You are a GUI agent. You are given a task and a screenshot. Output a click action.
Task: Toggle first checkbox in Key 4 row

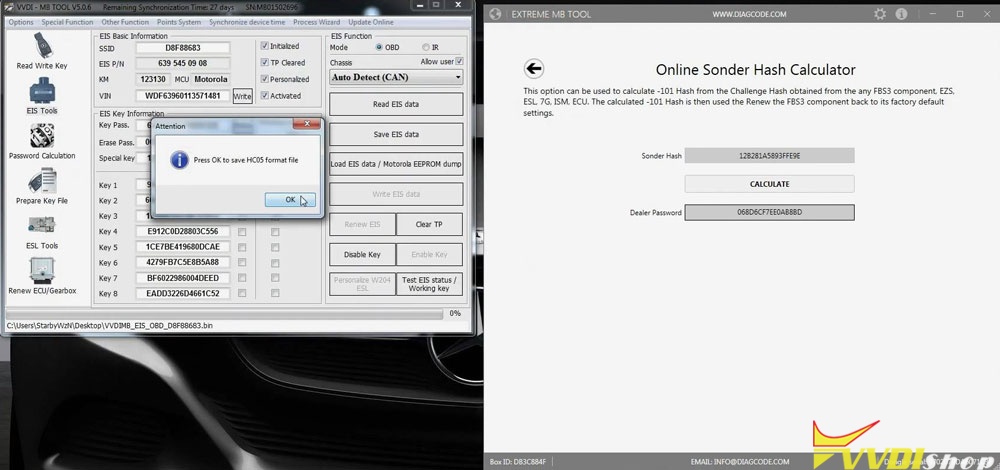pos(242,232)
